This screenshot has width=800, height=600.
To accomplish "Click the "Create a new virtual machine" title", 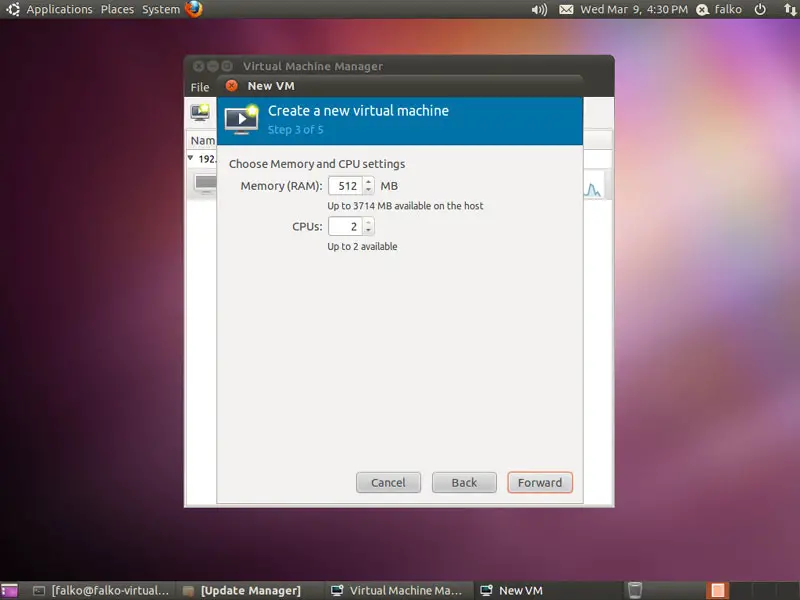I will [x=358, y=111].
